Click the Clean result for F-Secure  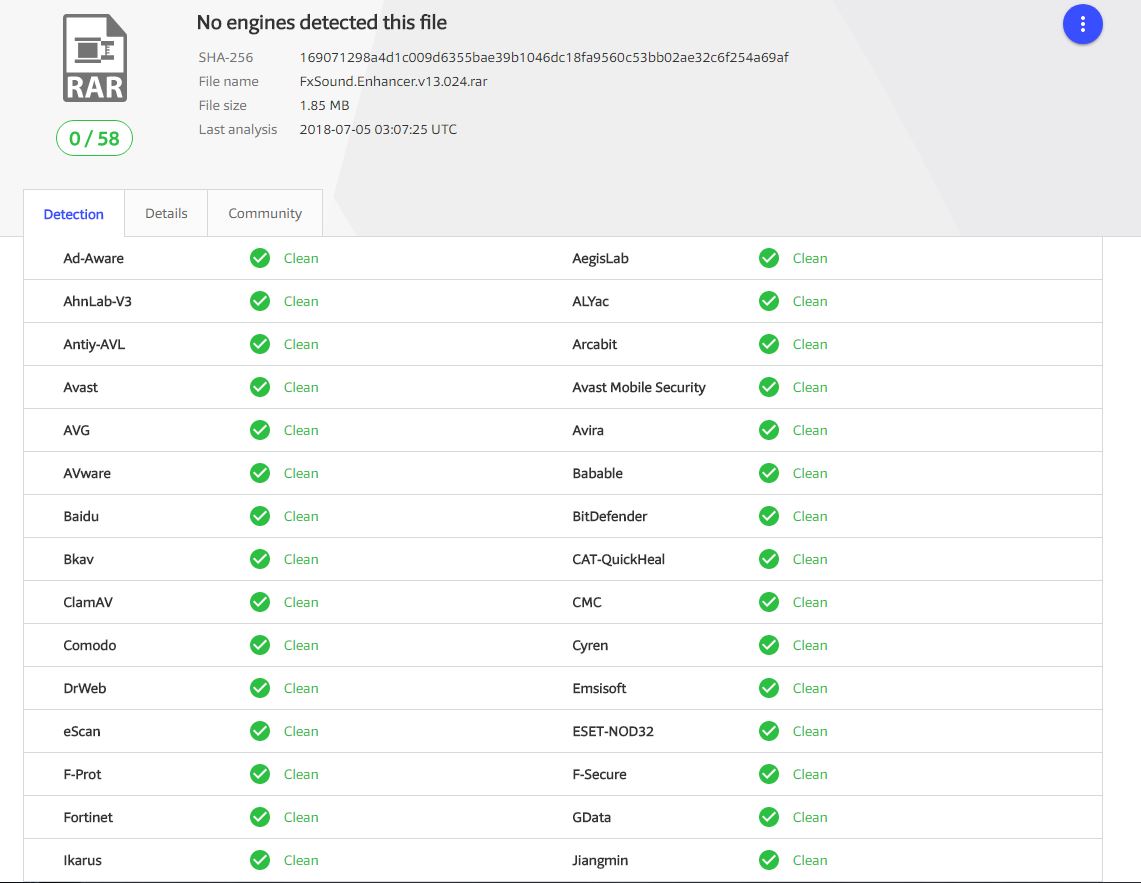click(x=810, y=774)
